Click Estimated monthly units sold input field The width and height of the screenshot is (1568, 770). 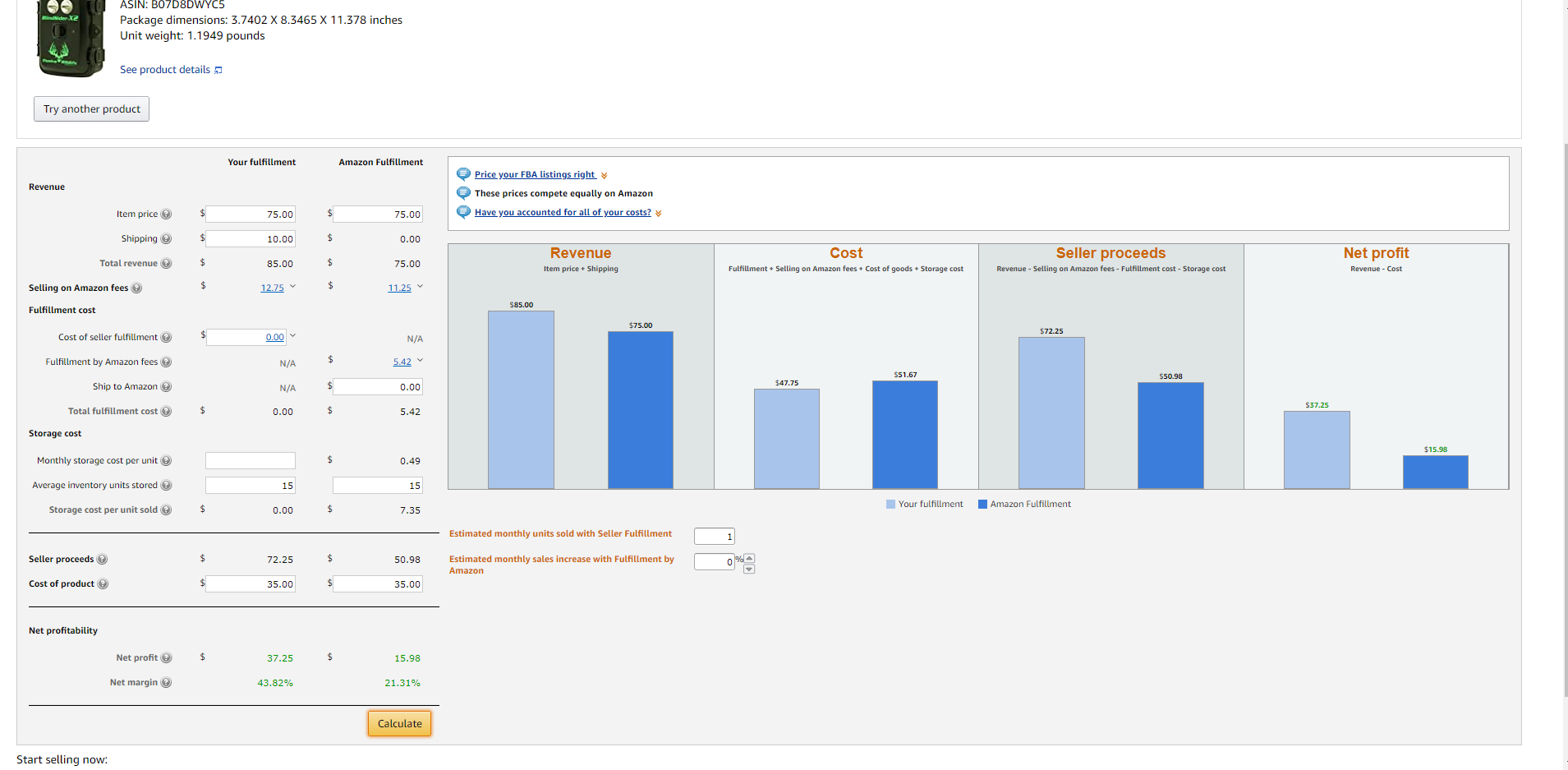point(714,537)
